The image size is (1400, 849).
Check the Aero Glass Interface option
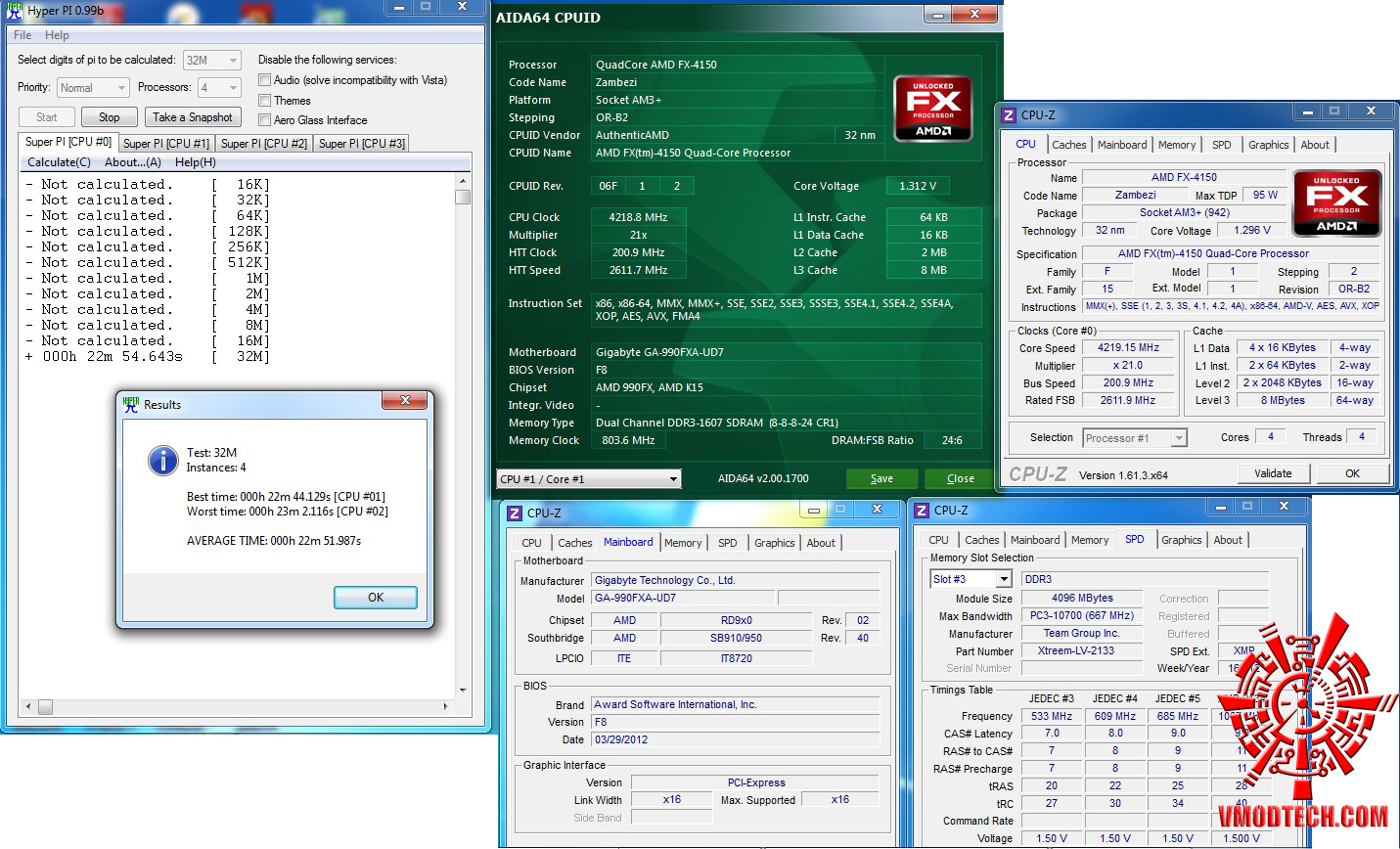pyautogui.click(x=264, y=120)
